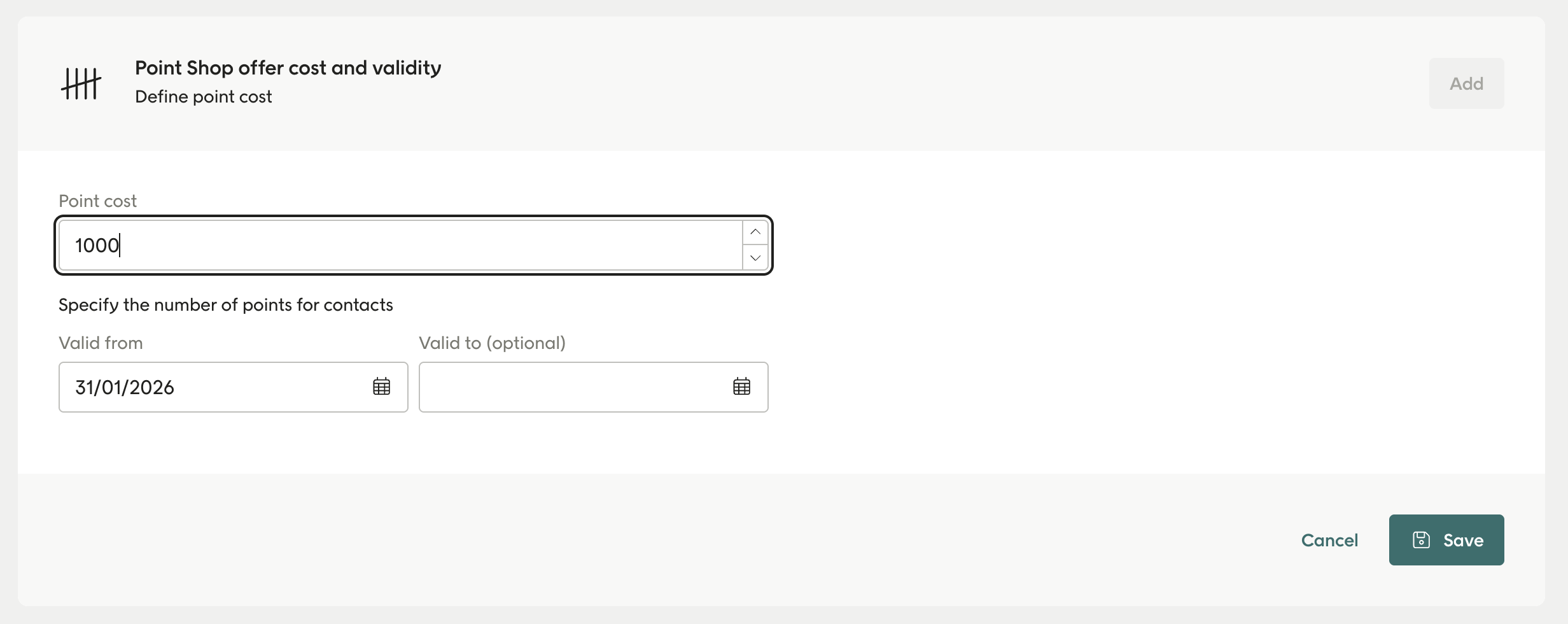Viewport: 1568px width, 624px height.
Task: Click the Valid to (optional) label
Action: click(492, 343)
